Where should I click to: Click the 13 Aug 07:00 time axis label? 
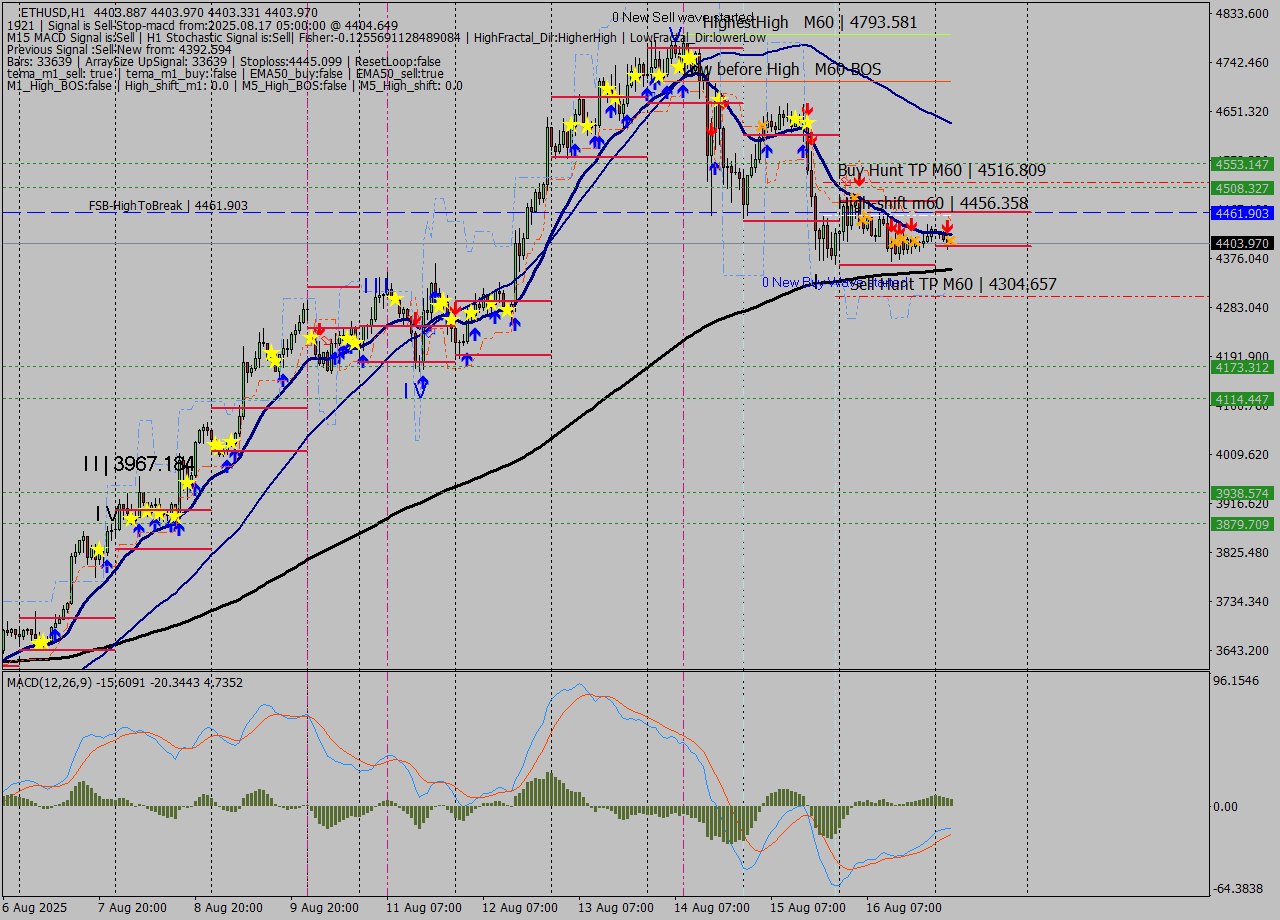(x=616, y=907)
